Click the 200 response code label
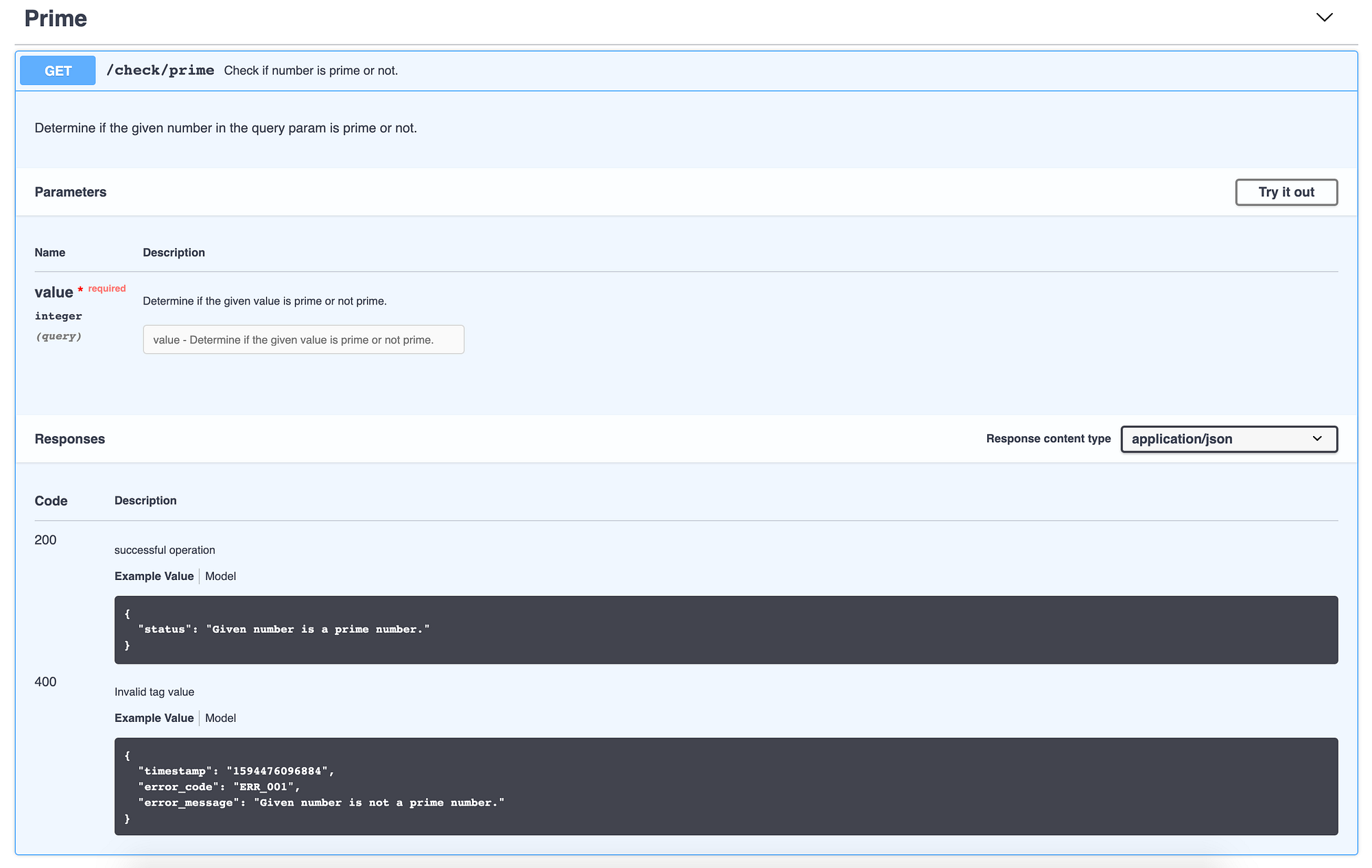1372x868 pixels. point(45,540)
